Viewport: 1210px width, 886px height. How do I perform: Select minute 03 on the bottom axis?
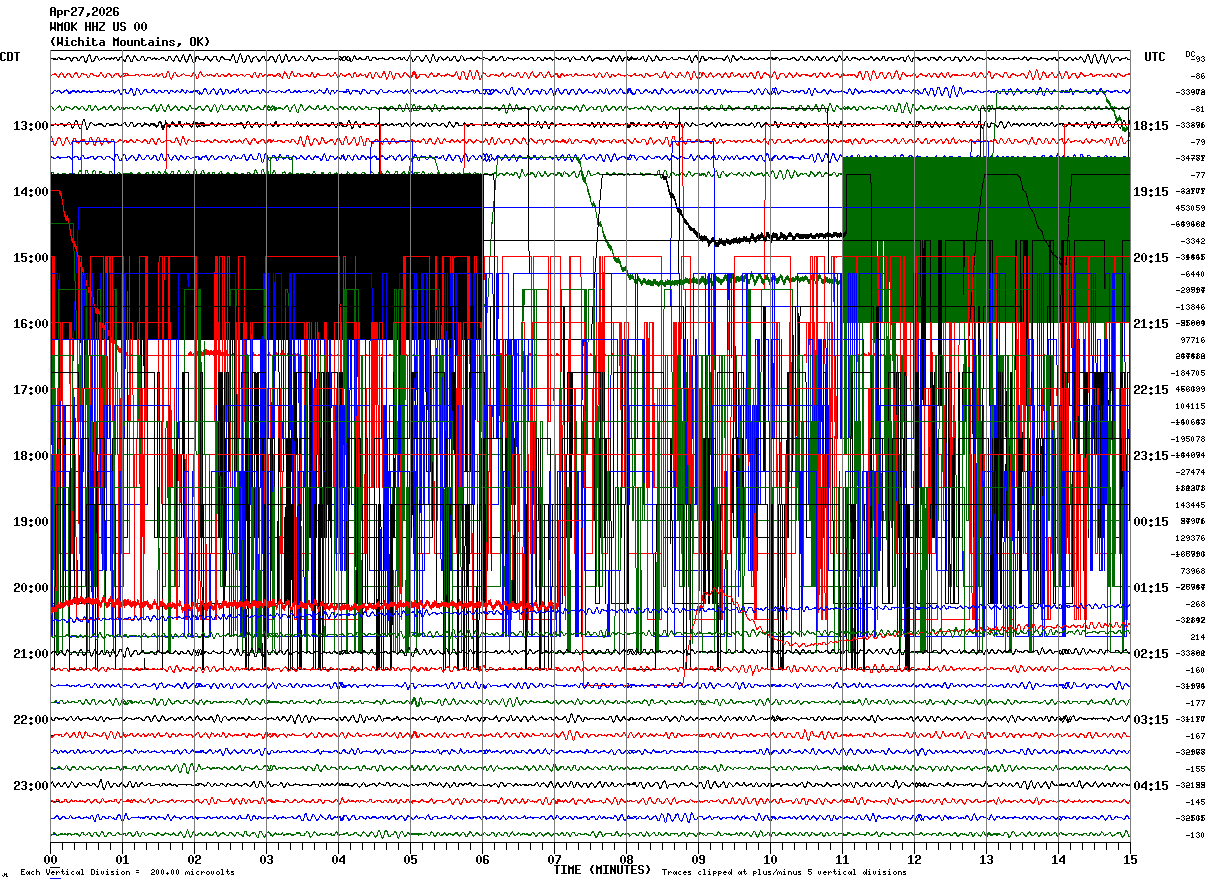pos(267,859)
